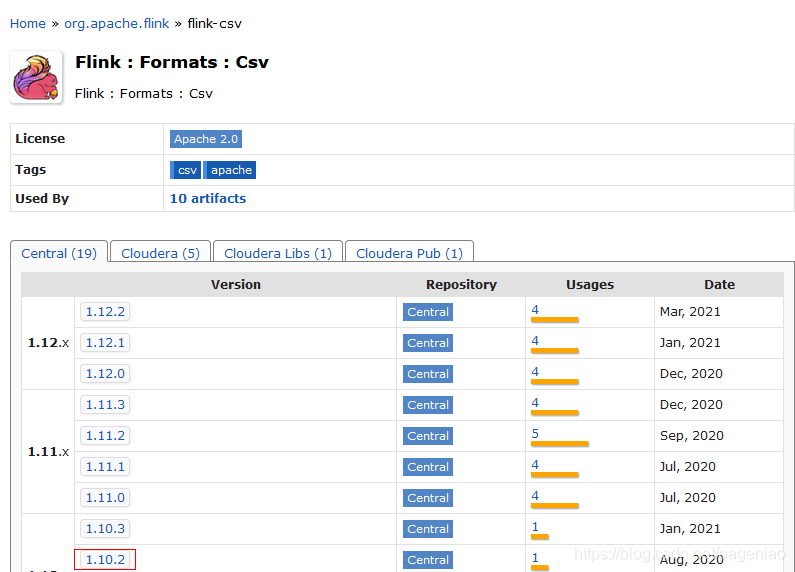Click Central repository badge for 1.10.3

pyautogui.click(x=428, y=529)
